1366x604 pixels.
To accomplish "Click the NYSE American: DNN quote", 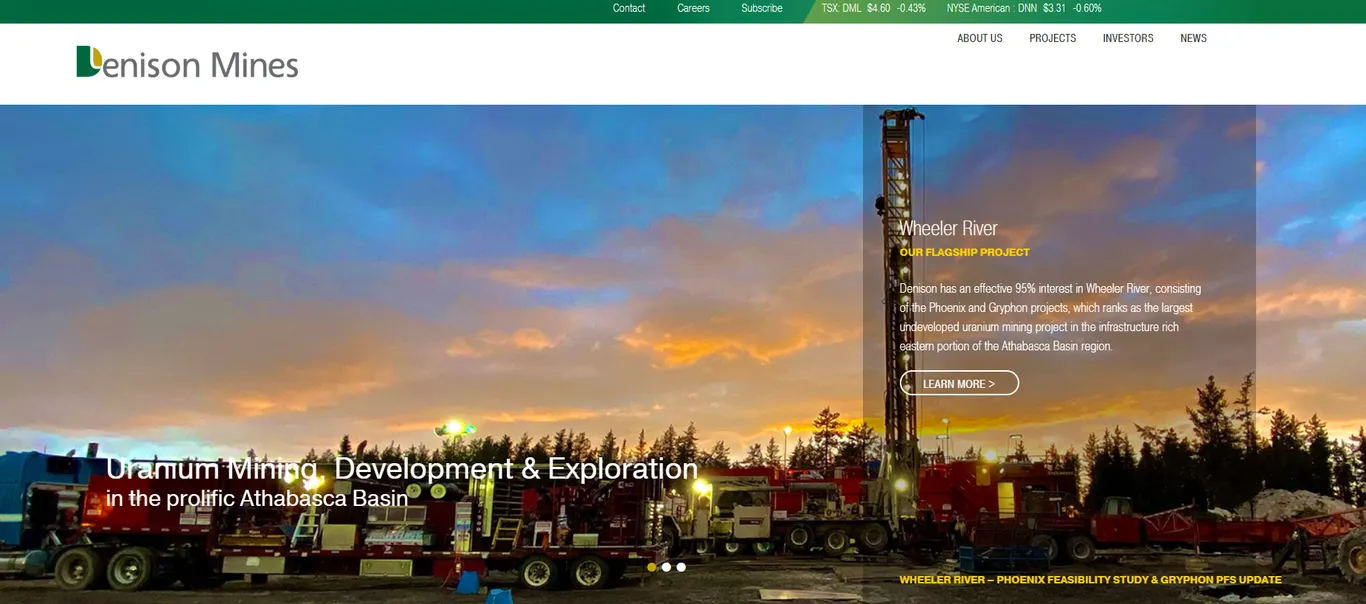I will tap(1024, 8).
